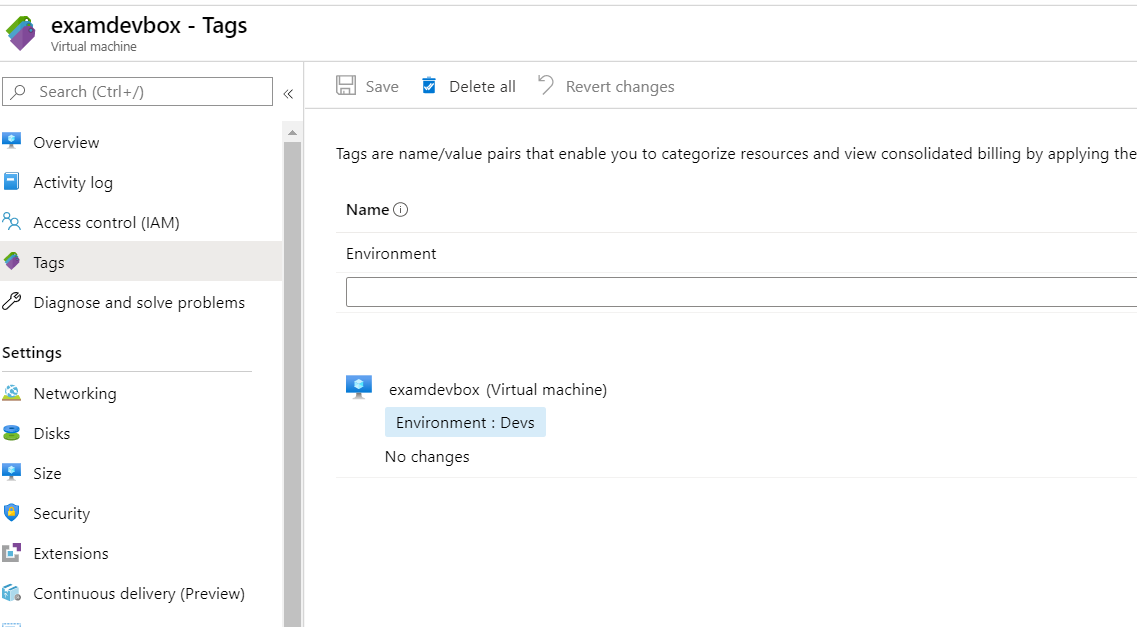This screenshot has width=1137, height=627.
Task: Click the Access control people icon
Action: coord(12,220)
